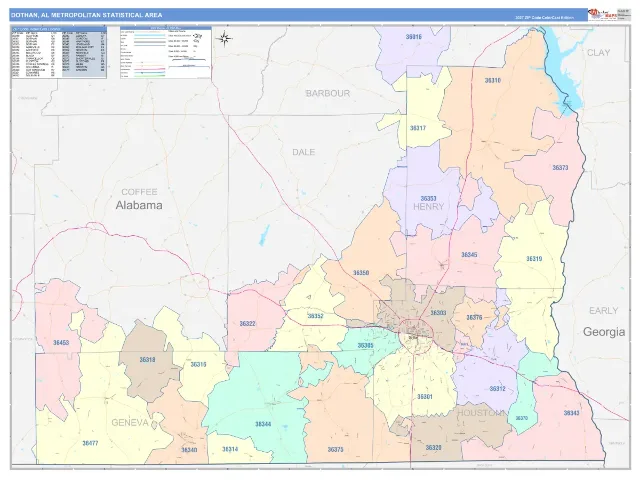Click ZIP code label 36305

365,346
